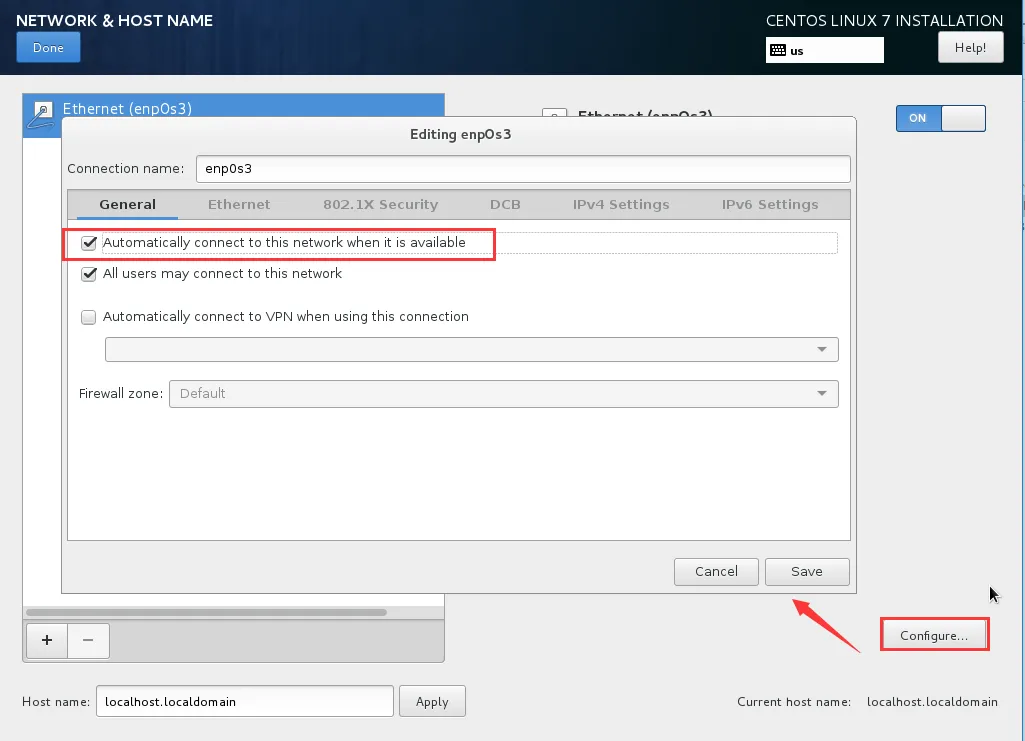Click the device list horizontal scrollbar
Screen dimensions: 1025x741
(x=207, y=612)
